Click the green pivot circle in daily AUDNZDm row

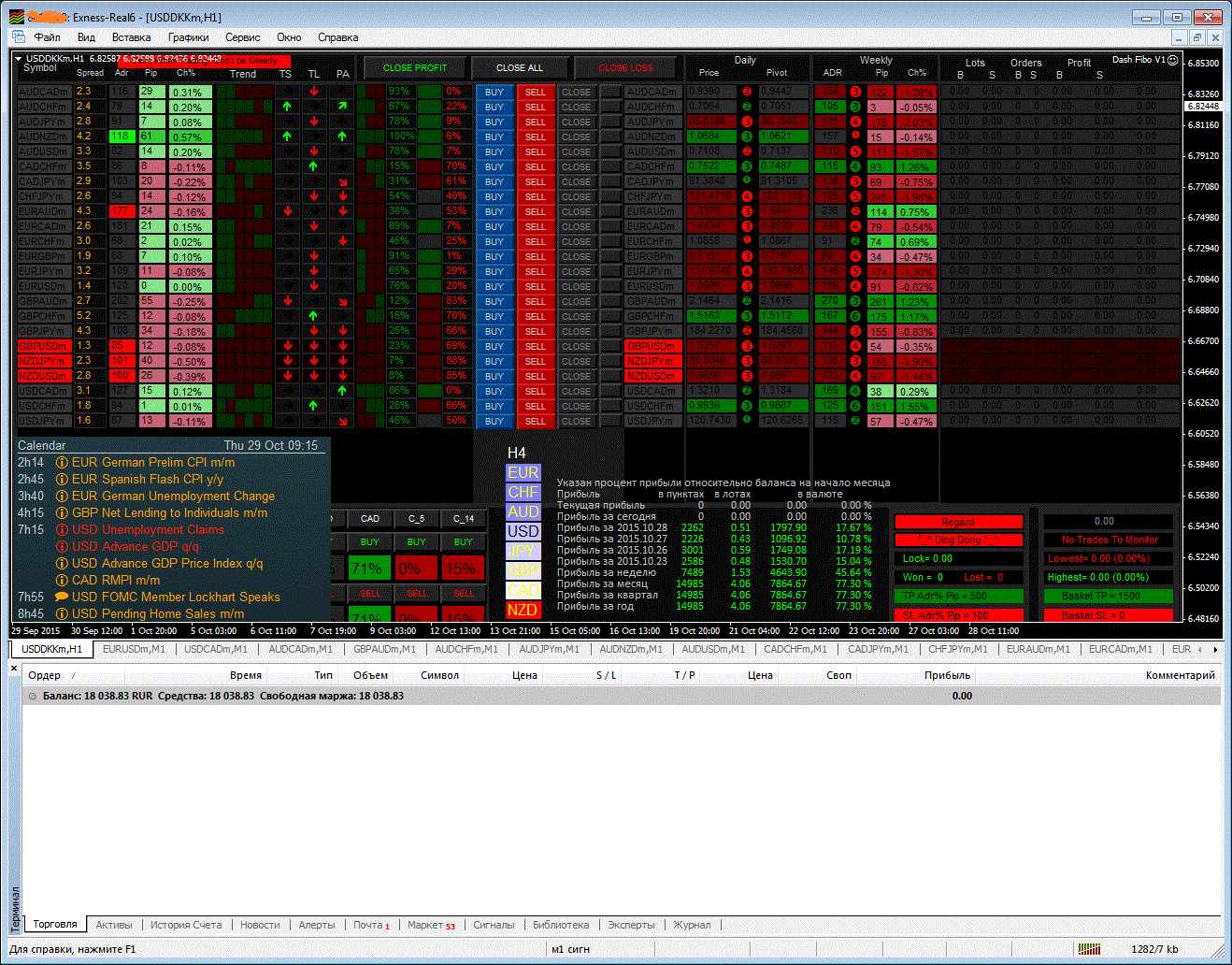pos(747,137)
